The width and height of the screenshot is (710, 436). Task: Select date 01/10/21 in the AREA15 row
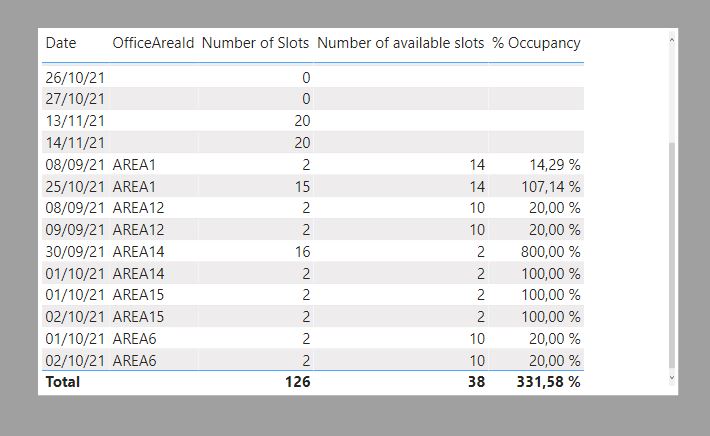[x=75, y=295]
